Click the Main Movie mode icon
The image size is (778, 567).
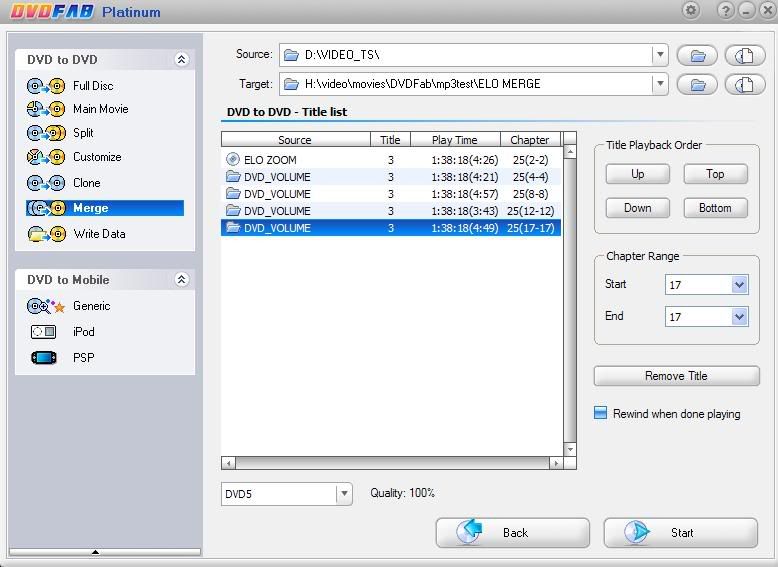pyautogui.click(x=46, y=109)
